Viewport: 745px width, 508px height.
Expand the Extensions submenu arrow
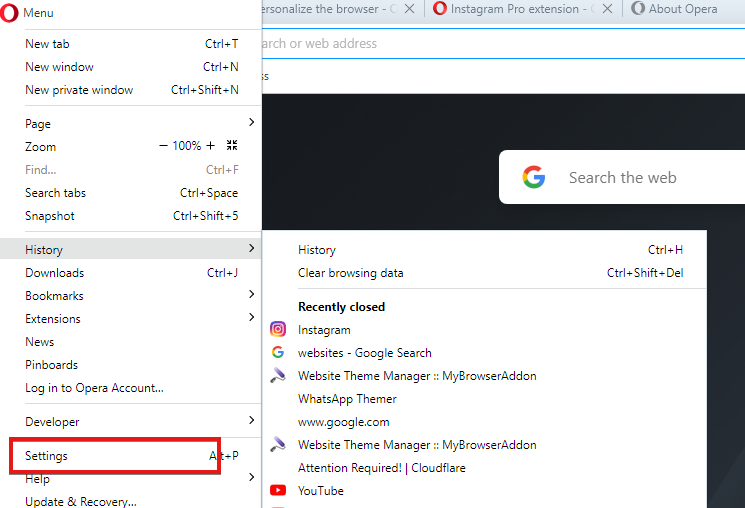click(251, 317)
